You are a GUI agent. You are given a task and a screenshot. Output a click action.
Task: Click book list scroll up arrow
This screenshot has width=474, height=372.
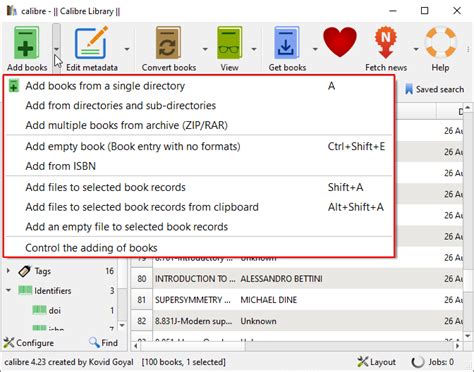pyautogui.click(x=468, y=108)
